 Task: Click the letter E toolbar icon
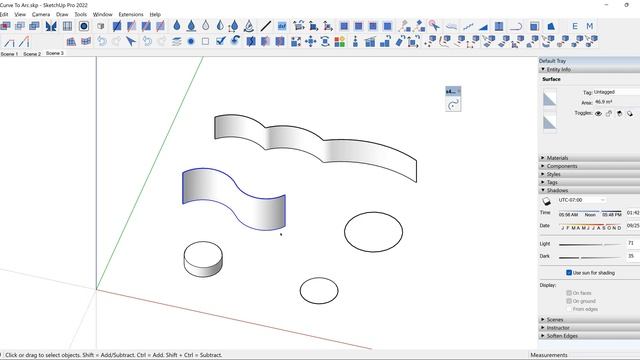(575, 26)
